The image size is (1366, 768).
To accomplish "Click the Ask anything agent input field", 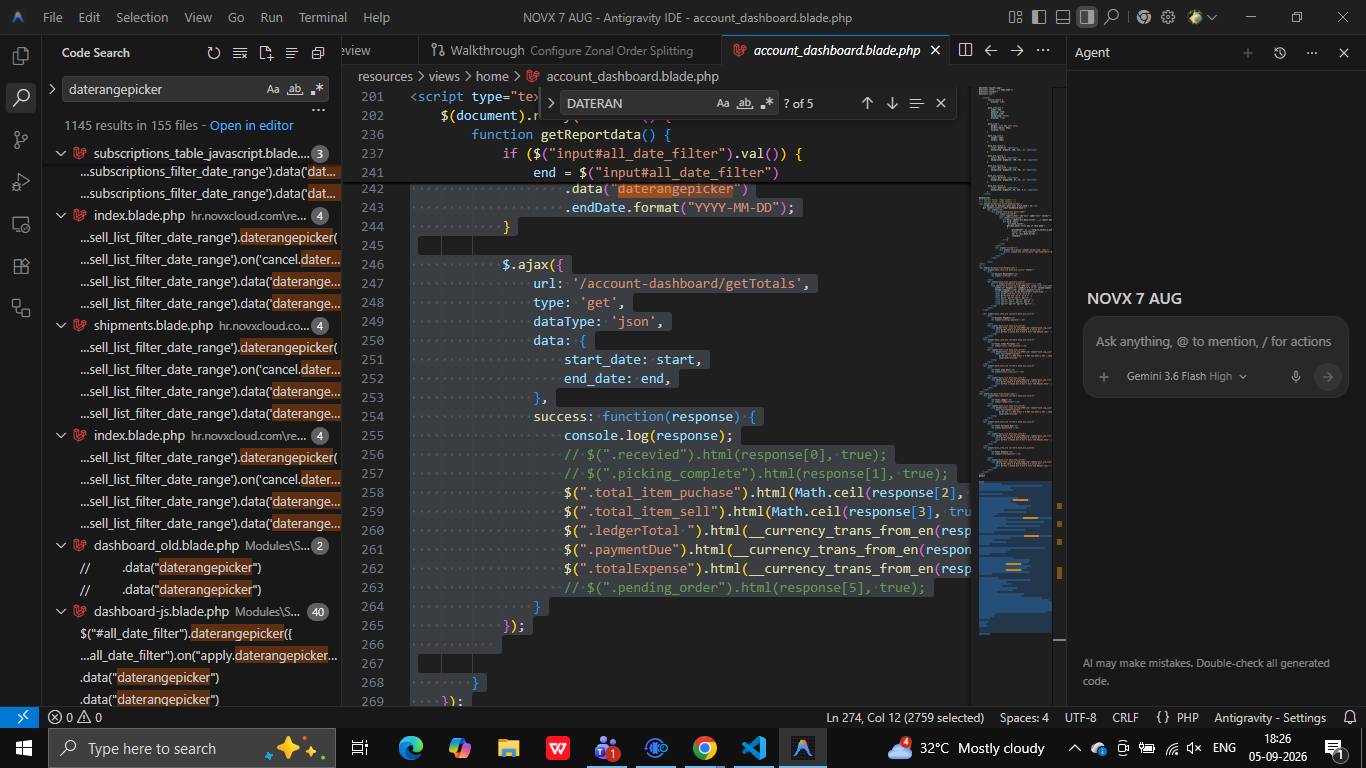I will (x=1213, y=341).
